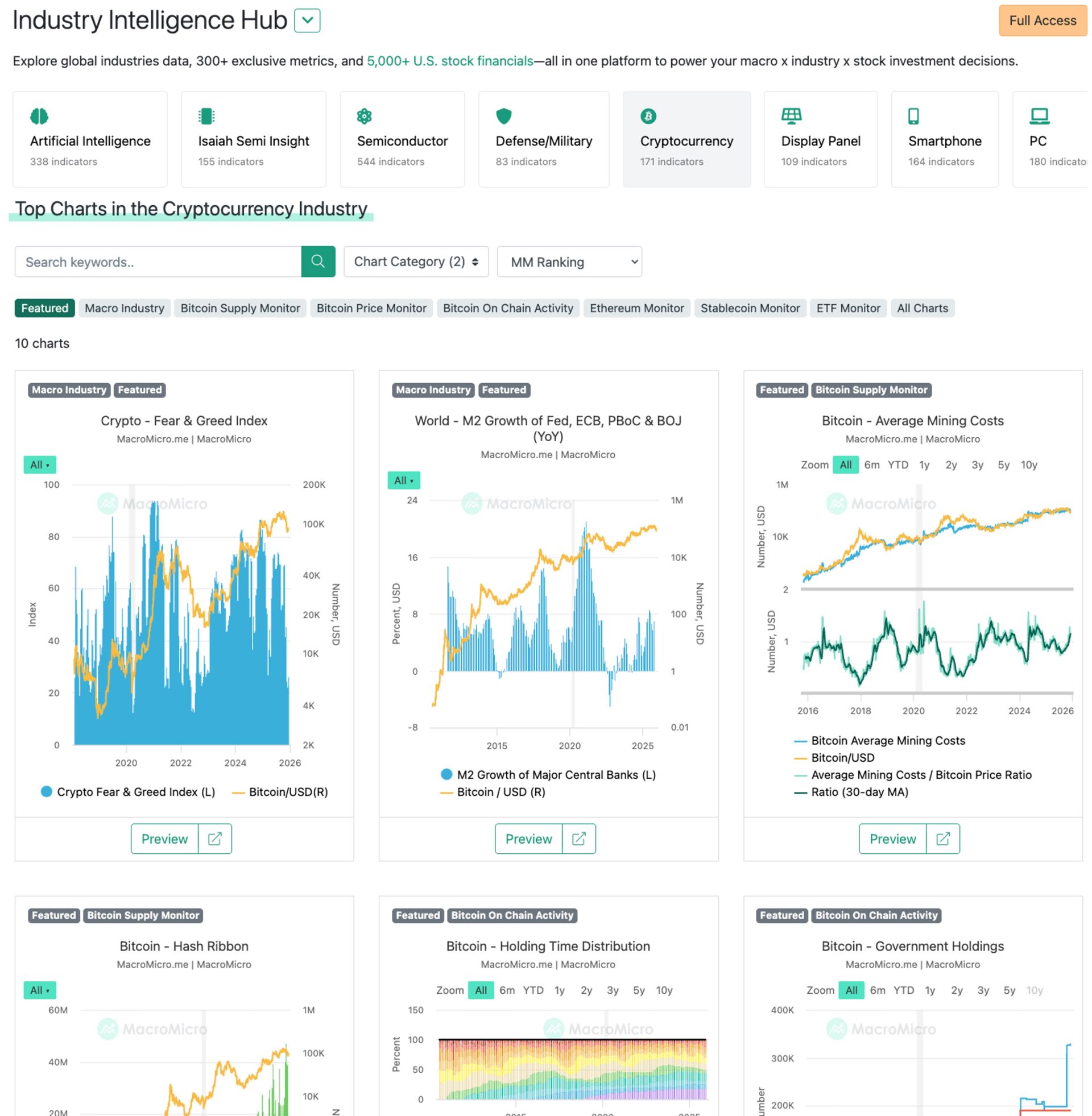
Task: Click the Artificial Intelligence brain icon
Action: (39, 117)
